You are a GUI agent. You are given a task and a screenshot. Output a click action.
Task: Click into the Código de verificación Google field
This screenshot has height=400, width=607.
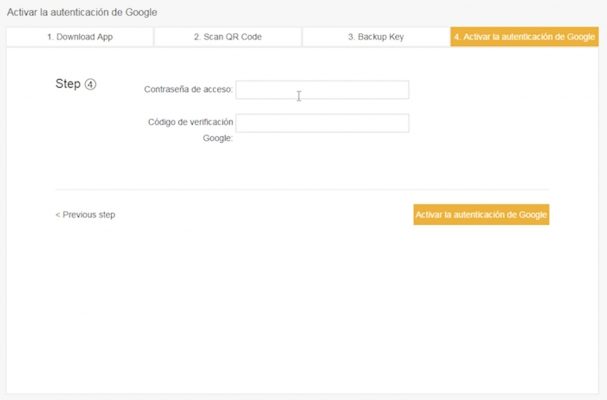(x=322, y=123)
